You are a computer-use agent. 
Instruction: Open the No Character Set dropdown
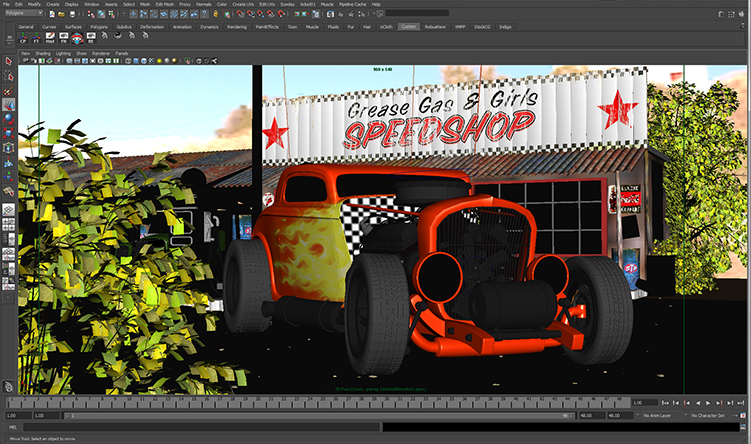(x=710, y=415)
